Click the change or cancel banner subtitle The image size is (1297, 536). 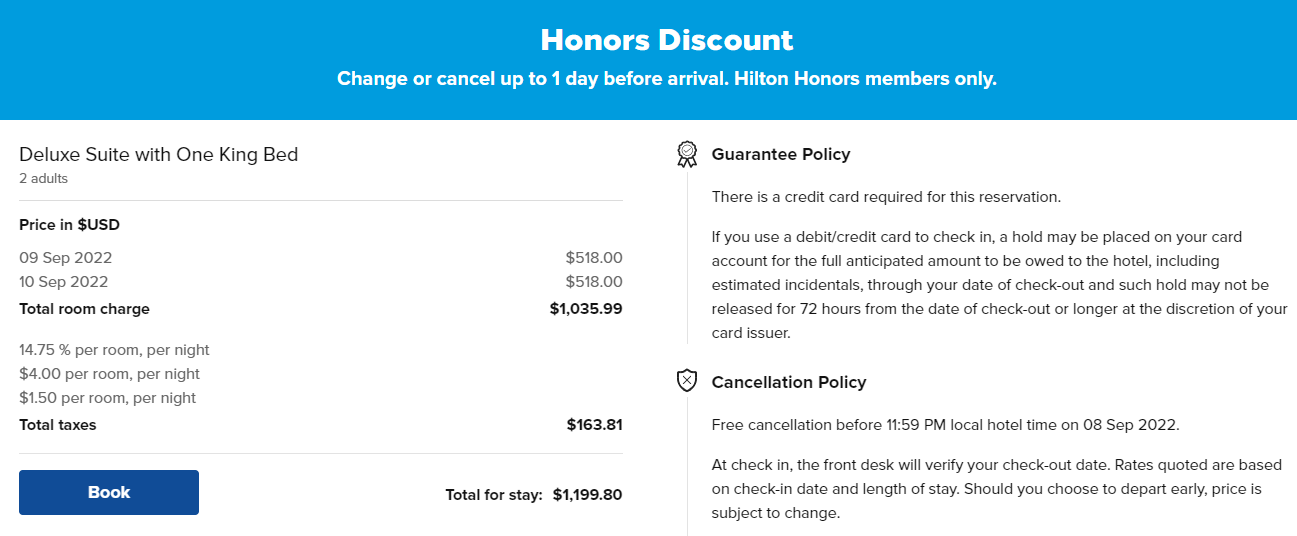667,79
